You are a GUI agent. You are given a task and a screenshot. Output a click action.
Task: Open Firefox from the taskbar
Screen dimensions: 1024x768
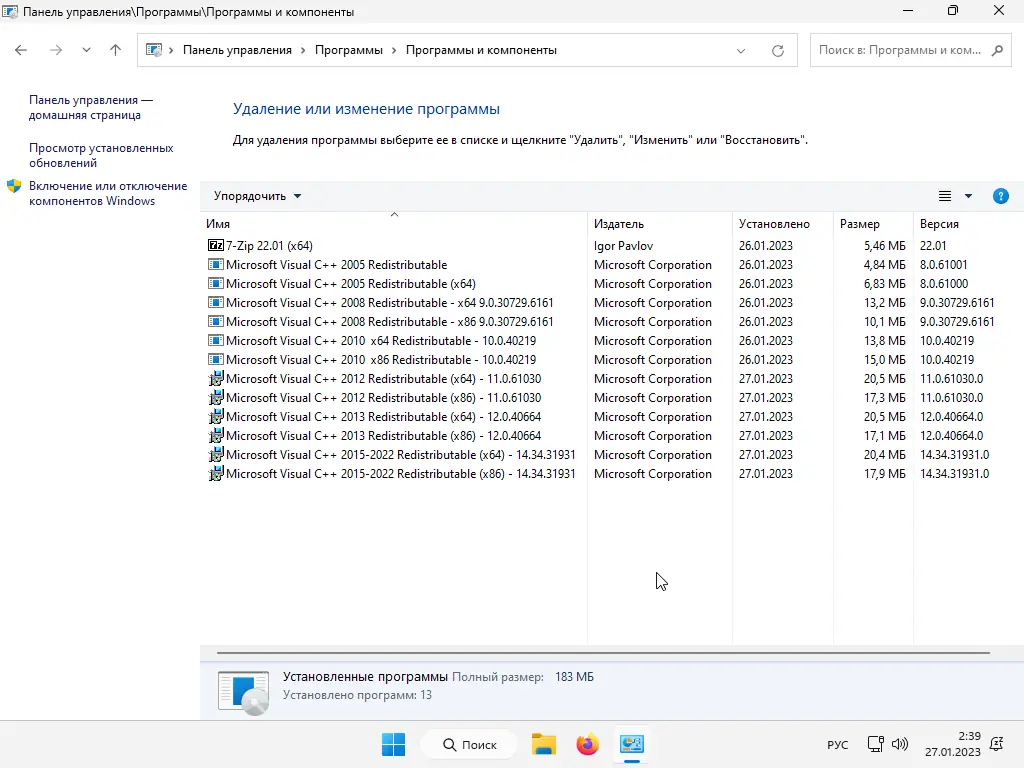pyautogui.click(x=587, y=744)
